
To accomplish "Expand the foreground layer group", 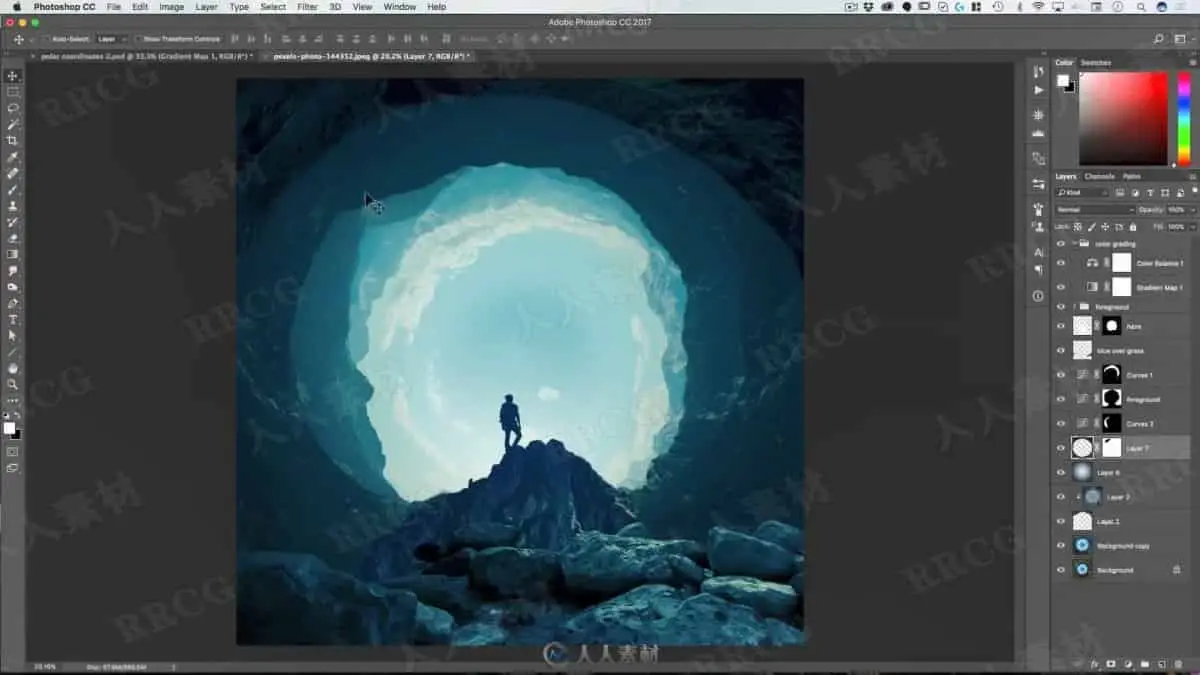I will [x=1075, y=307].
